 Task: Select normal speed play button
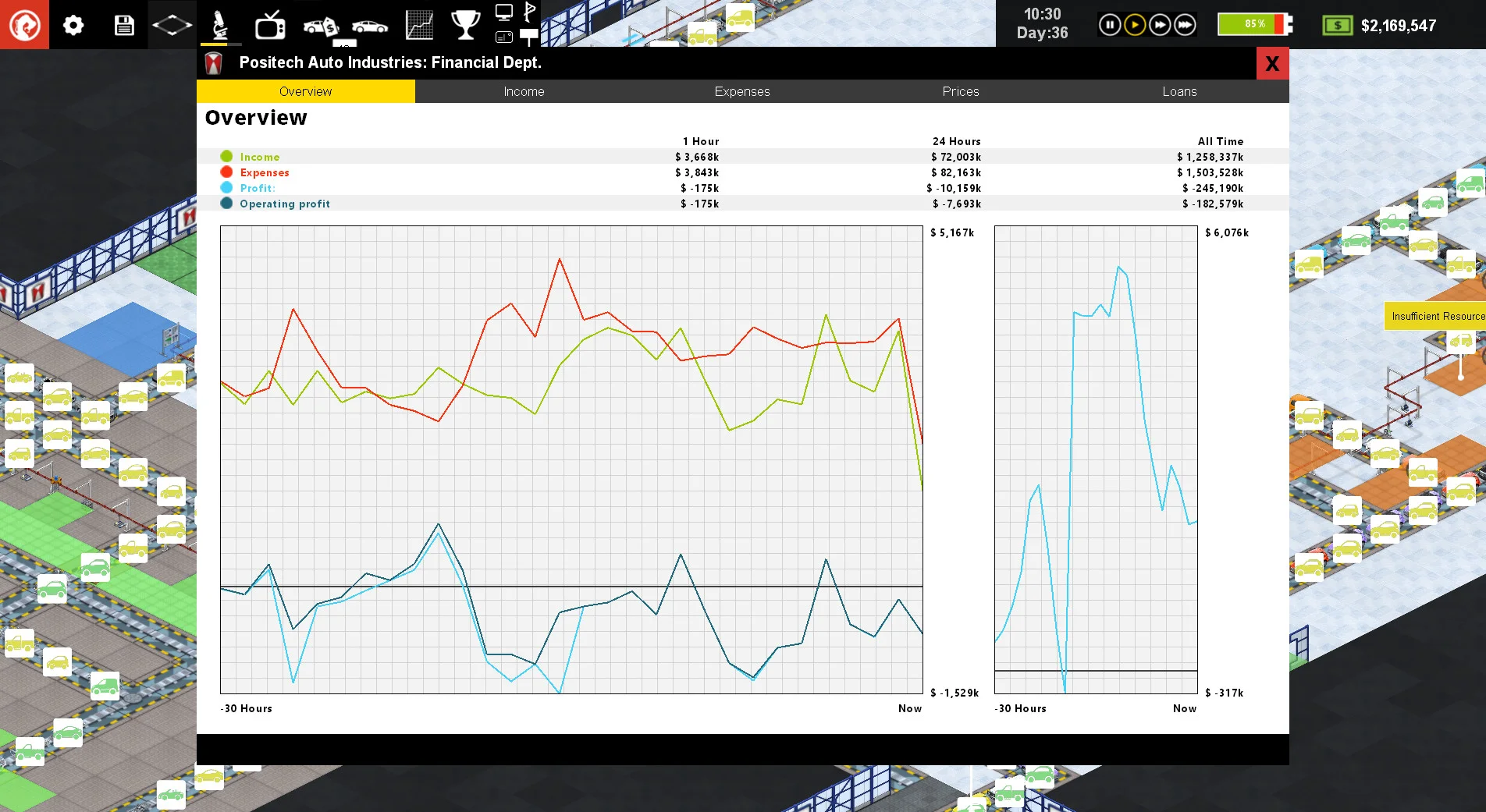(x=1134, y=24)
